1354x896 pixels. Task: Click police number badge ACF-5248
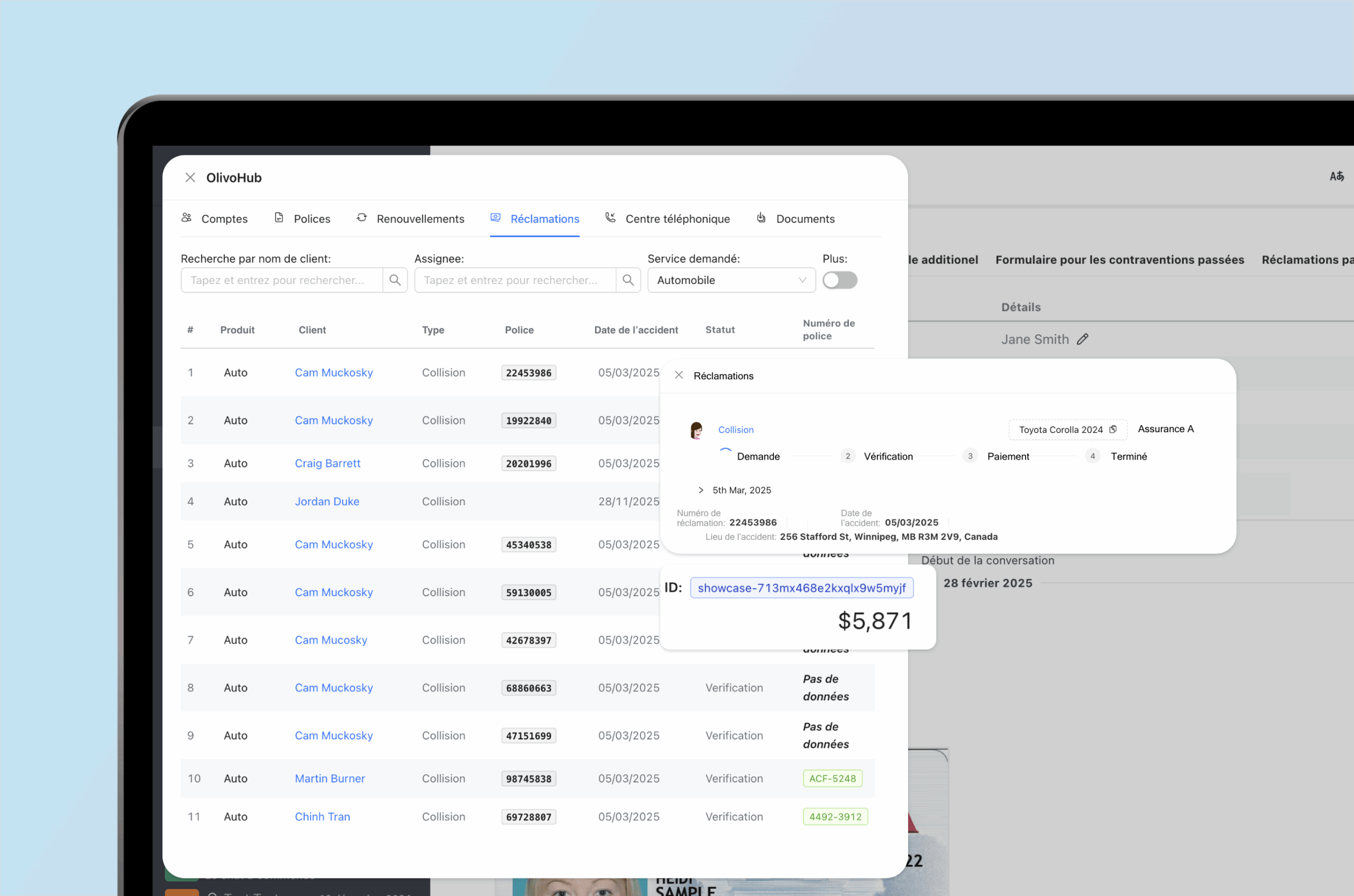coord(832,778)
